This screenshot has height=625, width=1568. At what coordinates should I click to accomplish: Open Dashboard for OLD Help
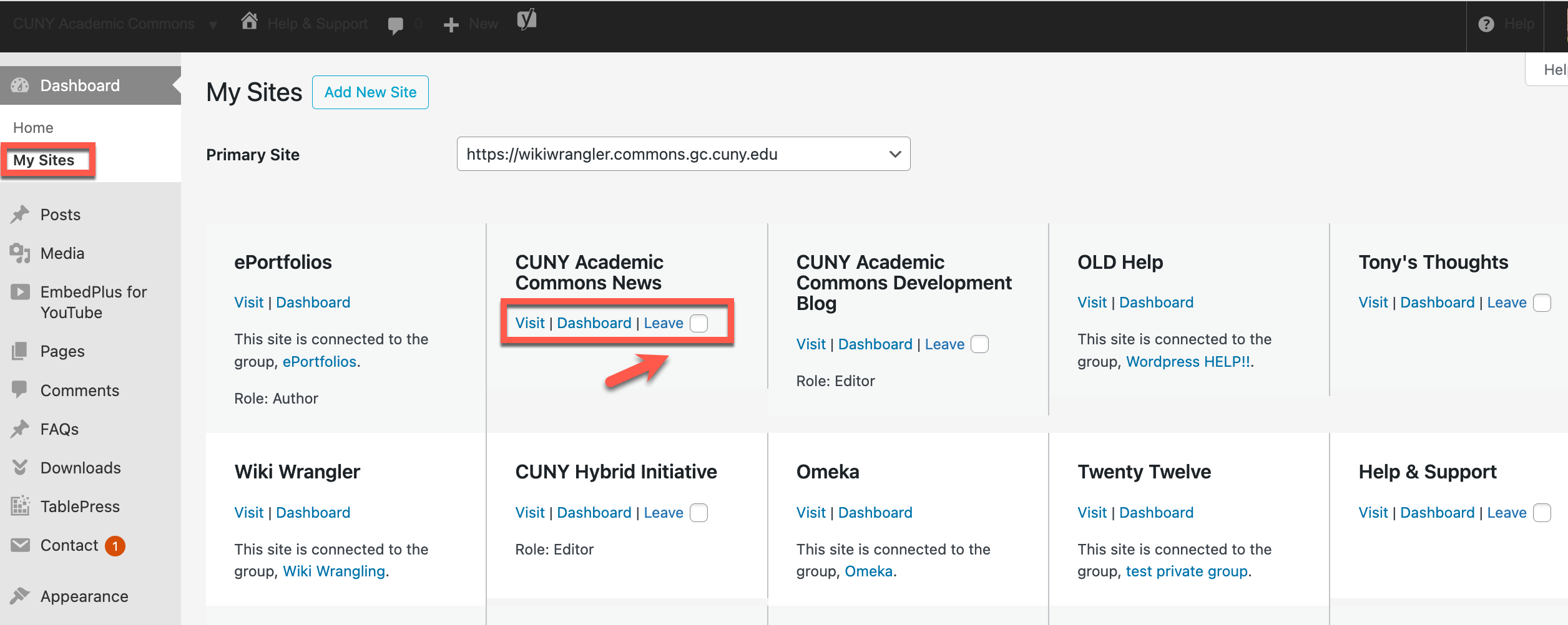(1156, 303)
